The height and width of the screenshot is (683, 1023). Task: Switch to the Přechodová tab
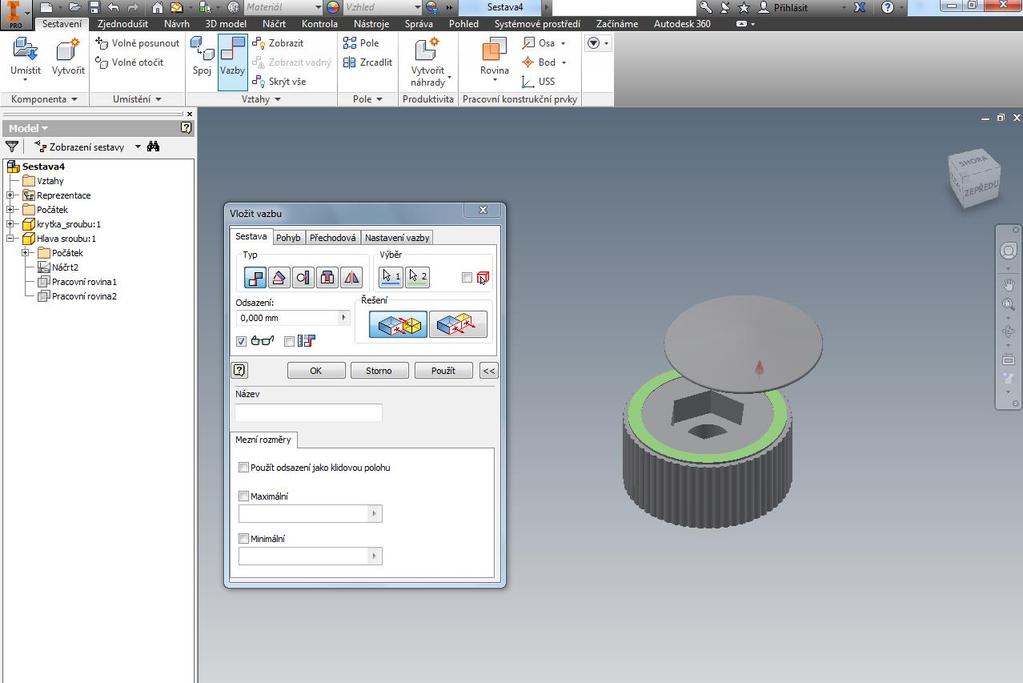[x=333, y=238]
